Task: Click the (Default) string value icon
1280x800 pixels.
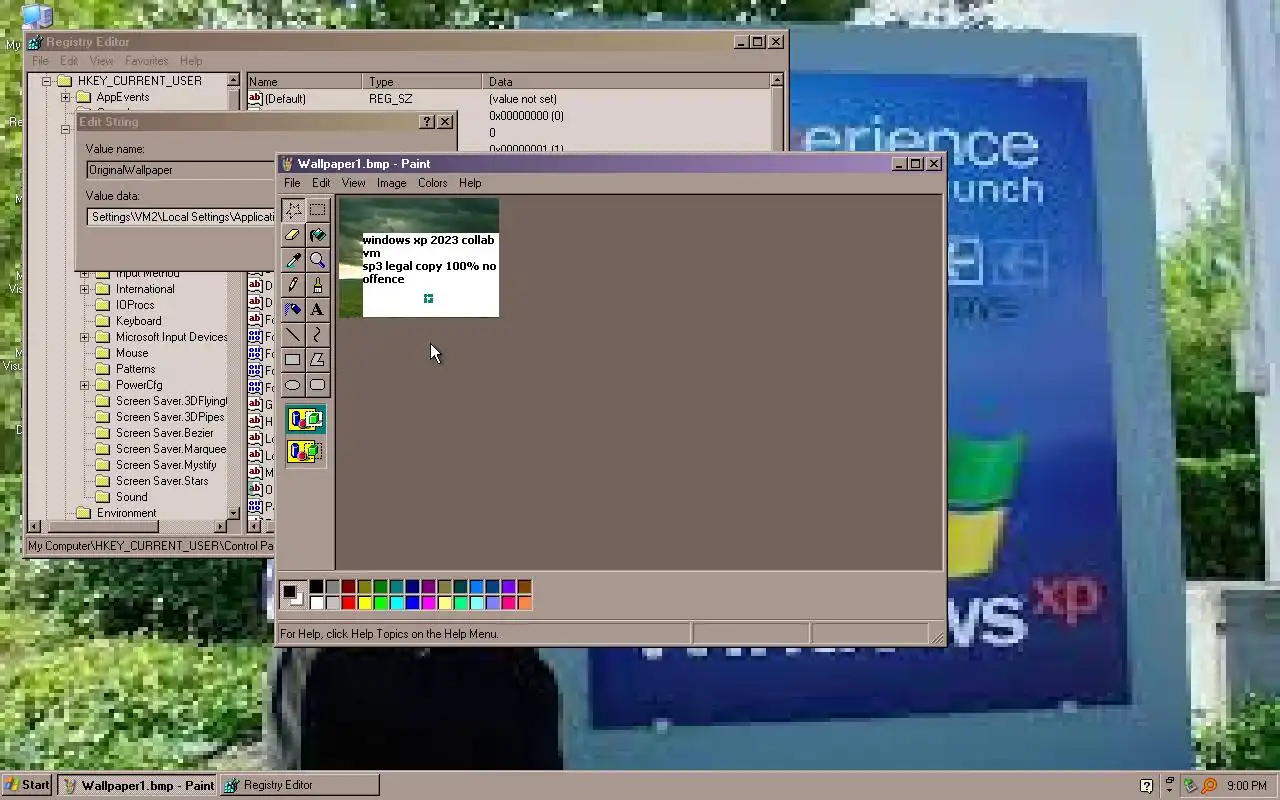Action: tap(255, 99)
